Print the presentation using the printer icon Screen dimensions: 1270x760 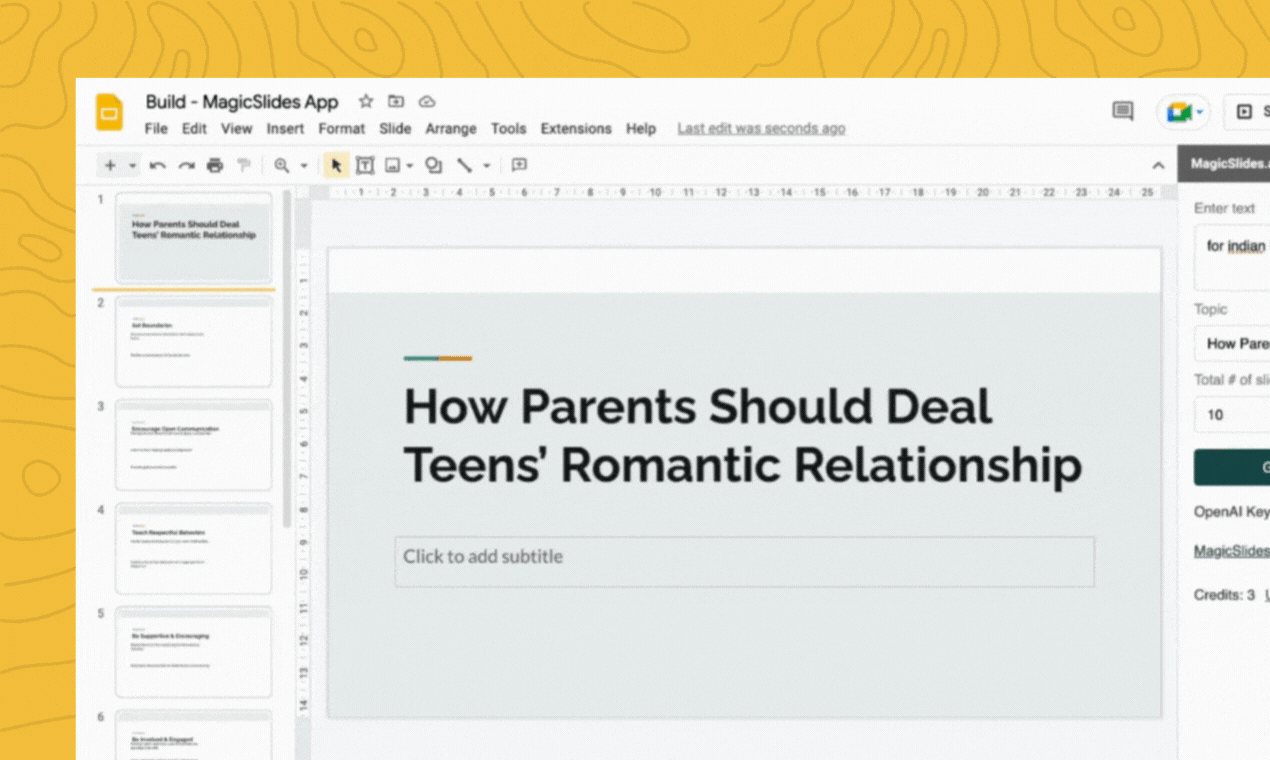point(214,166)
